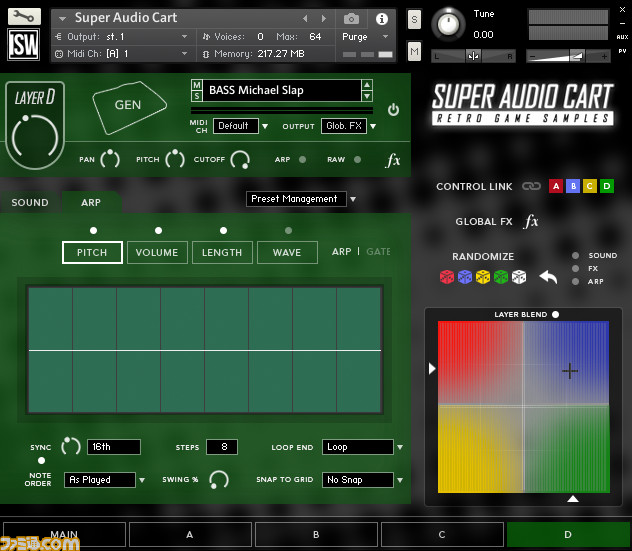Open the Snap to Grid dropdown
This screenshot has height=551, width=632.
362,480
